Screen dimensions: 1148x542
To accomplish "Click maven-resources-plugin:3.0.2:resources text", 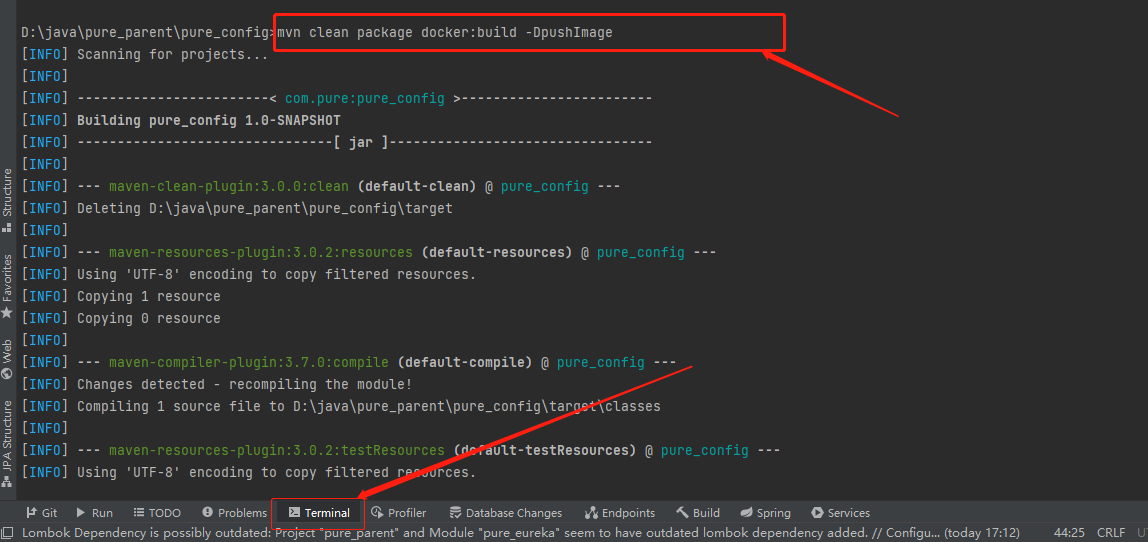I will pos(261,252).
